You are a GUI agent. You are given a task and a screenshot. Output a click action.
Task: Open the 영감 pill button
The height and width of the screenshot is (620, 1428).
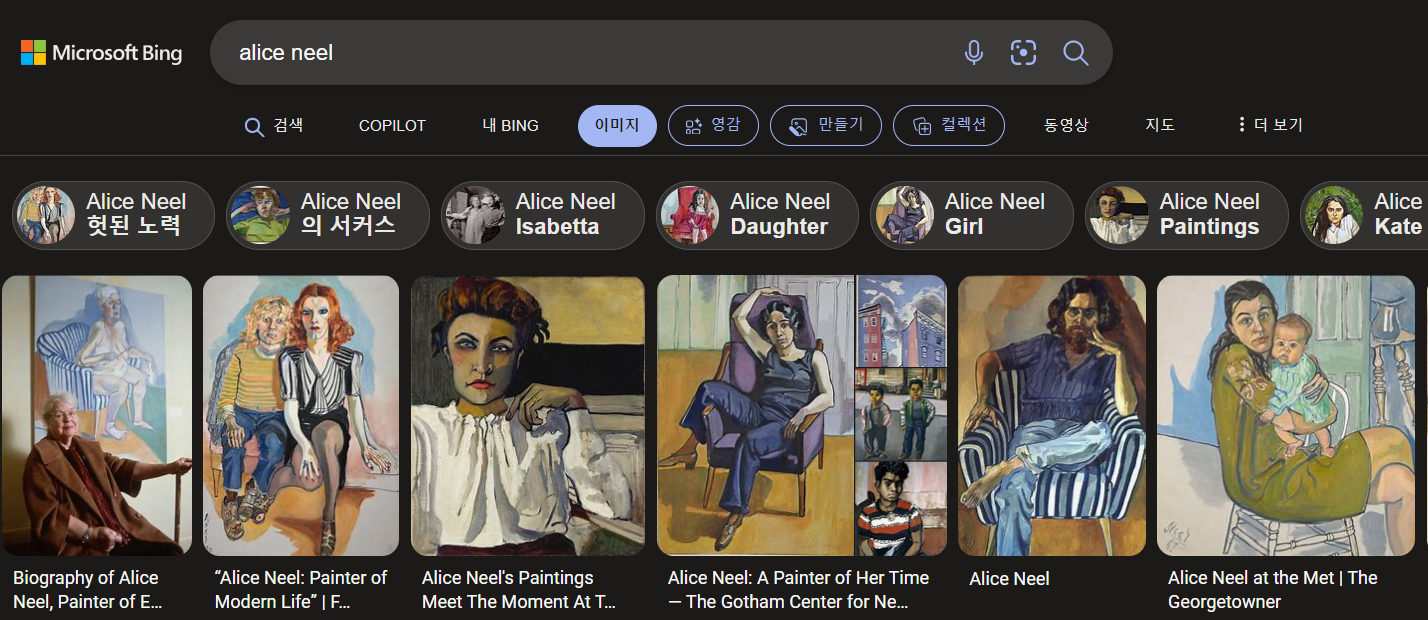[x=713, y=126]
